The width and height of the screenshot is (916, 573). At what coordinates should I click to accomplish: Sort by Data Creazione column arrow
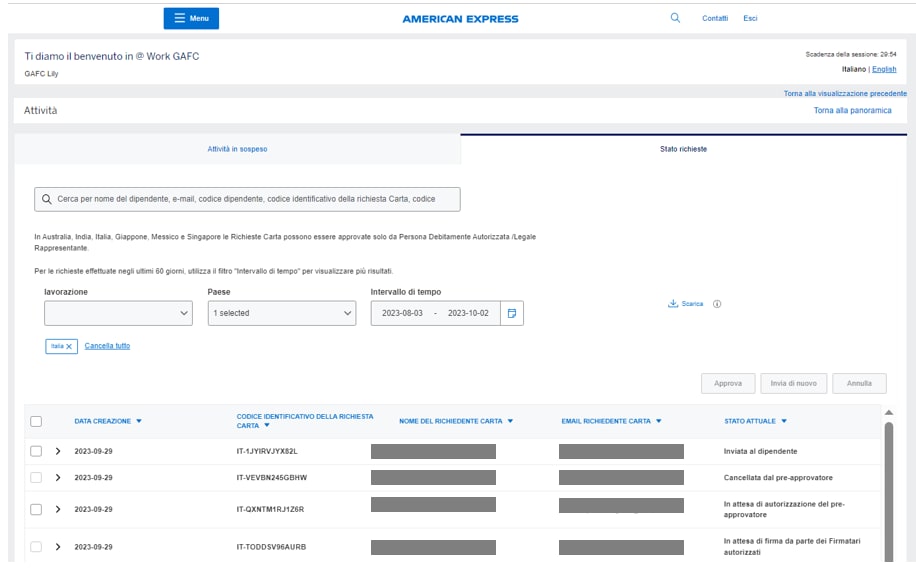(x=138, y=421)
